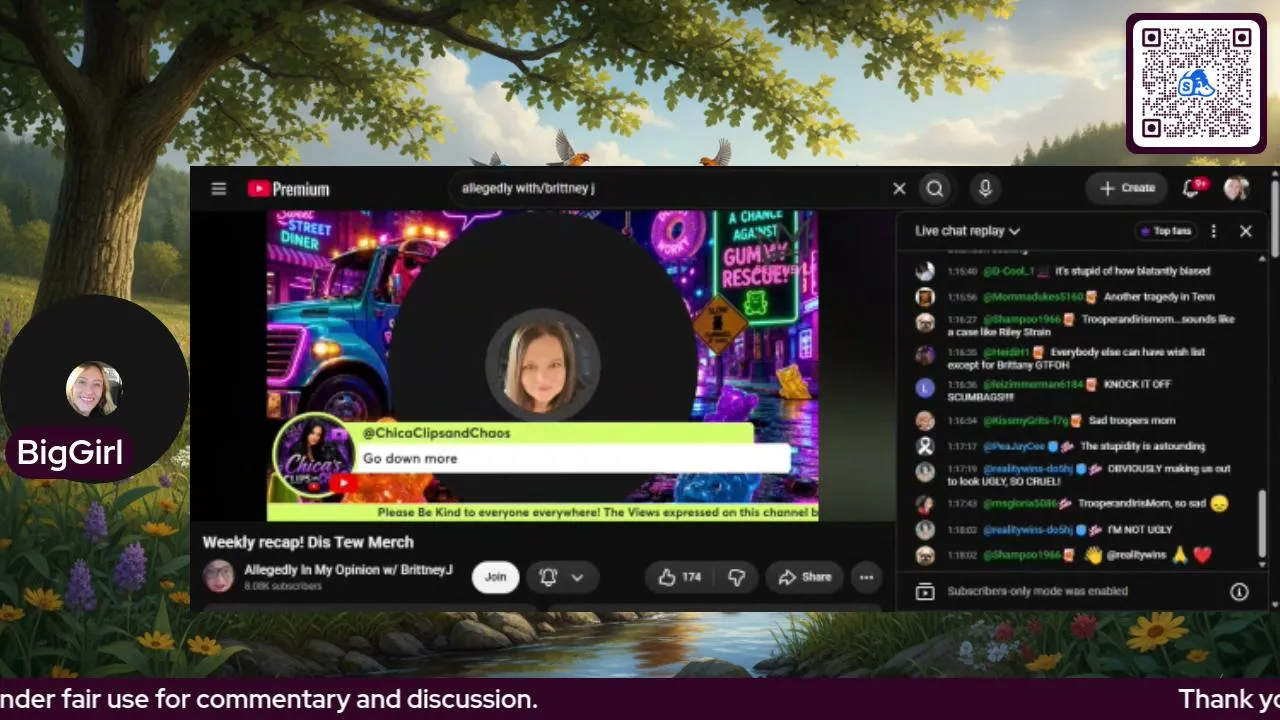
Task: Start voice search with the microphone
Action: pyautogui.click(x=985, y=188)
